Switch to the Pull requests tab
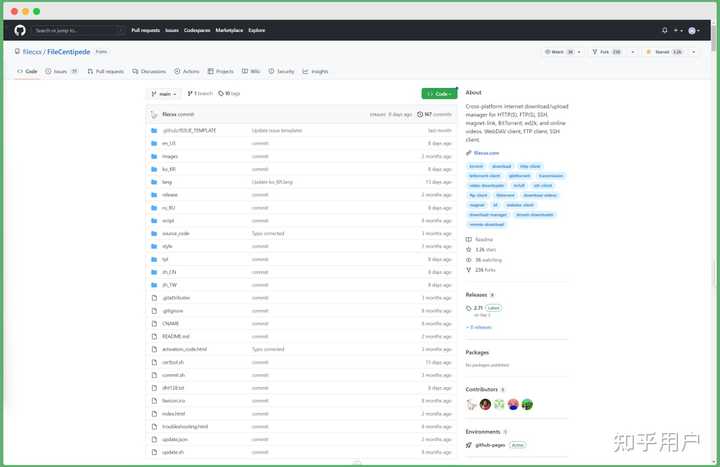The image size is (720, 467). click(106, 71)
